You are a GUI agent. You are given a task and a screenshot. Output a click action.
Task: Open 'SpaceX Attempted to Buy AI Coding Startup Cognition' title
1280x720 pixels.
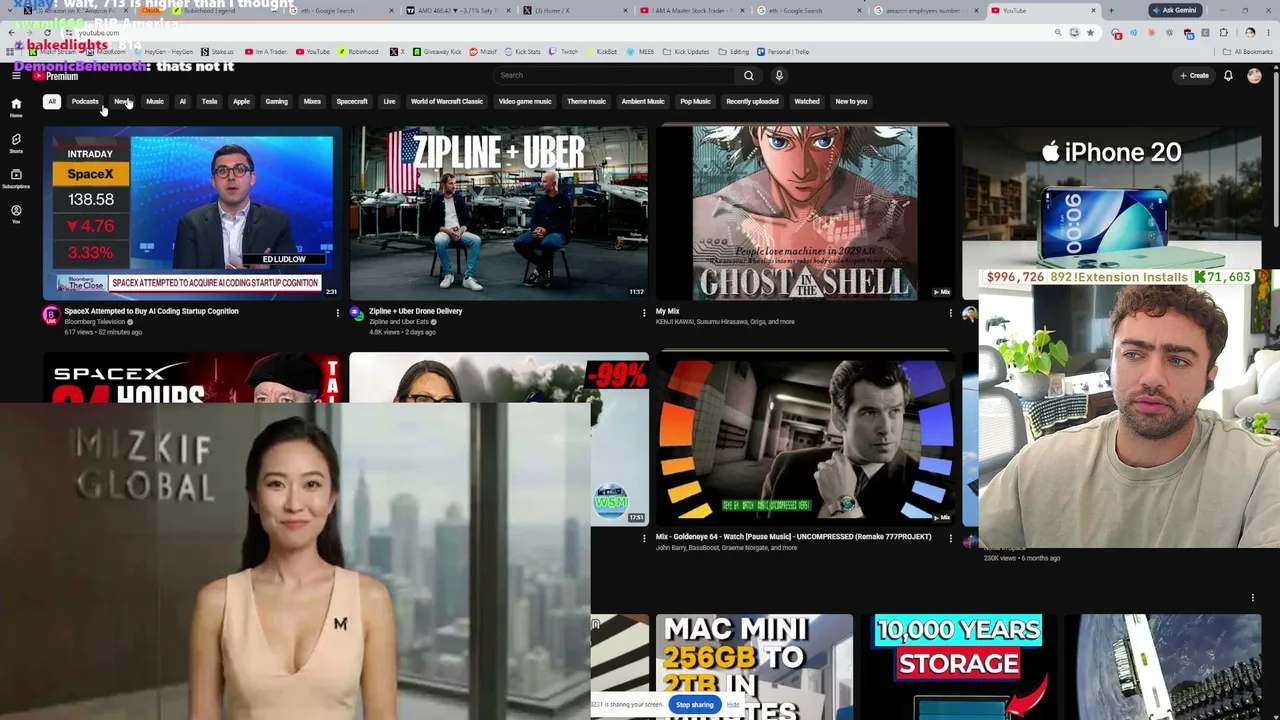click(x=152, y=311)
